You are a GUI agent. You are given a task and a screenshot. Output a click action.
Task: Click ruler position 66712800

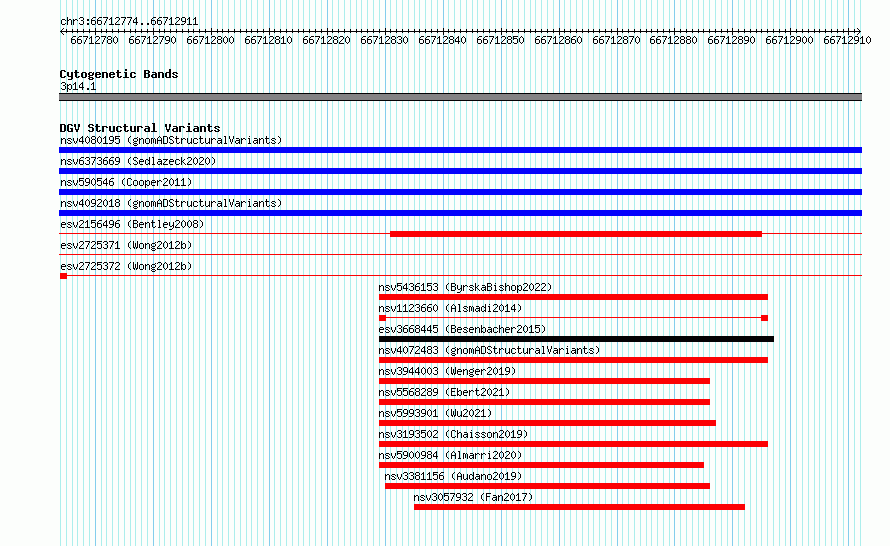[210, 40]
